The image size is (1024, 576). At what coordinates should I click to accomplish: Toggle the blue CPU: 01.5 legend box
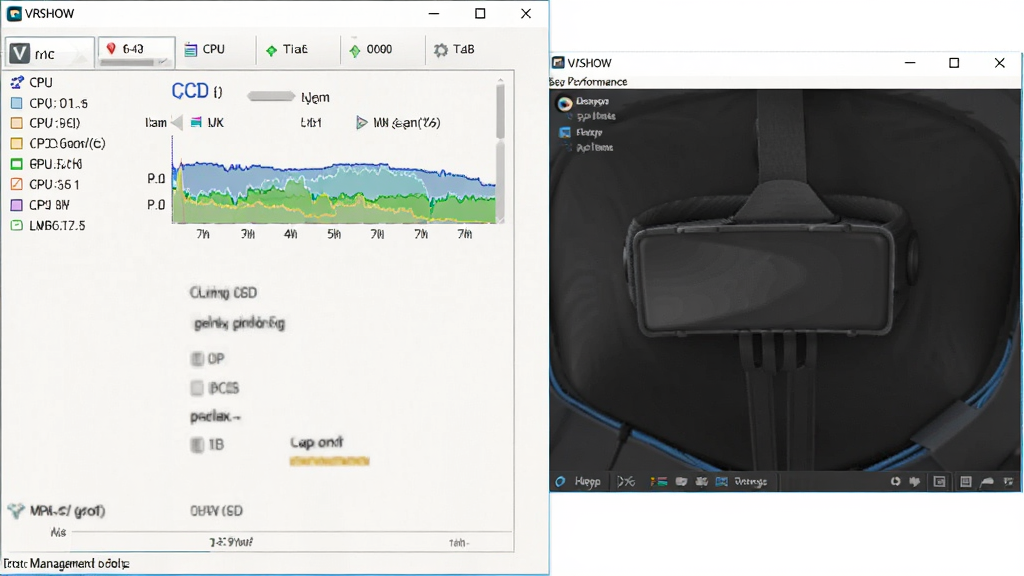coord(17,103)
